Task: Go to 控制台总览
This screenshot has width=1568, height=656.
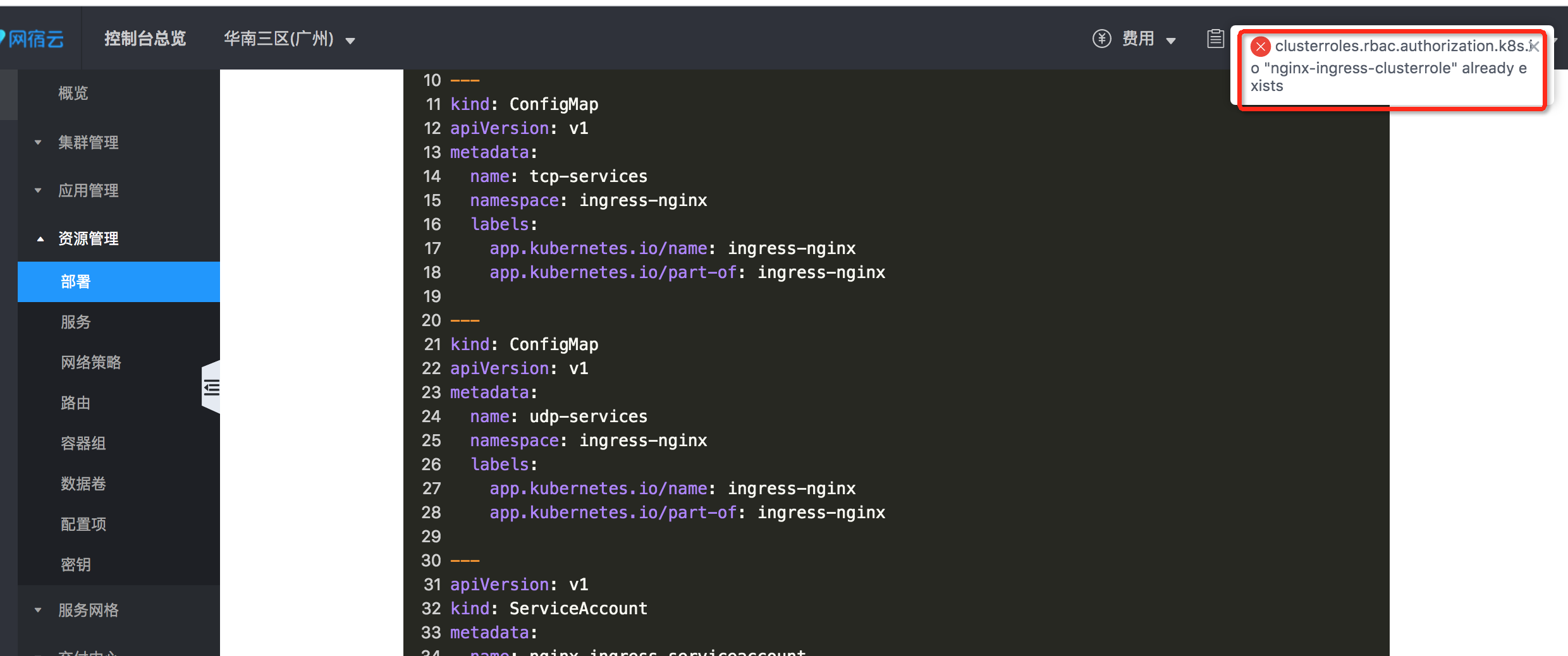Action: click(x=145, y=39)
